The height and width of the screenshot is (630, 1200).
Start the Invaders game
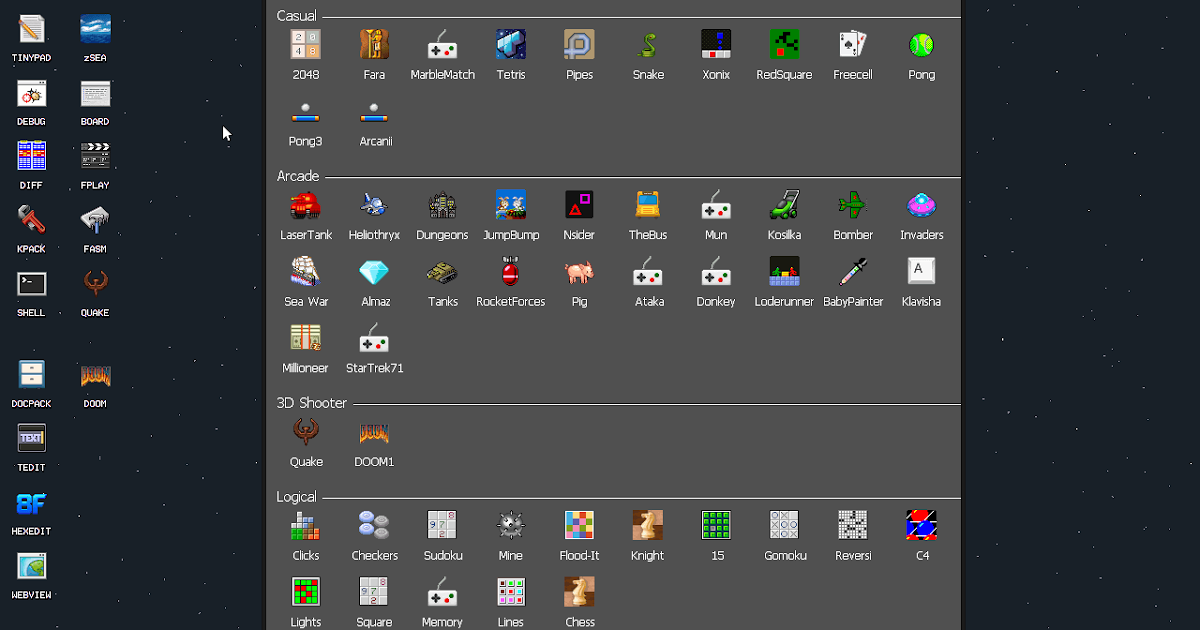(x=921, y=207)
